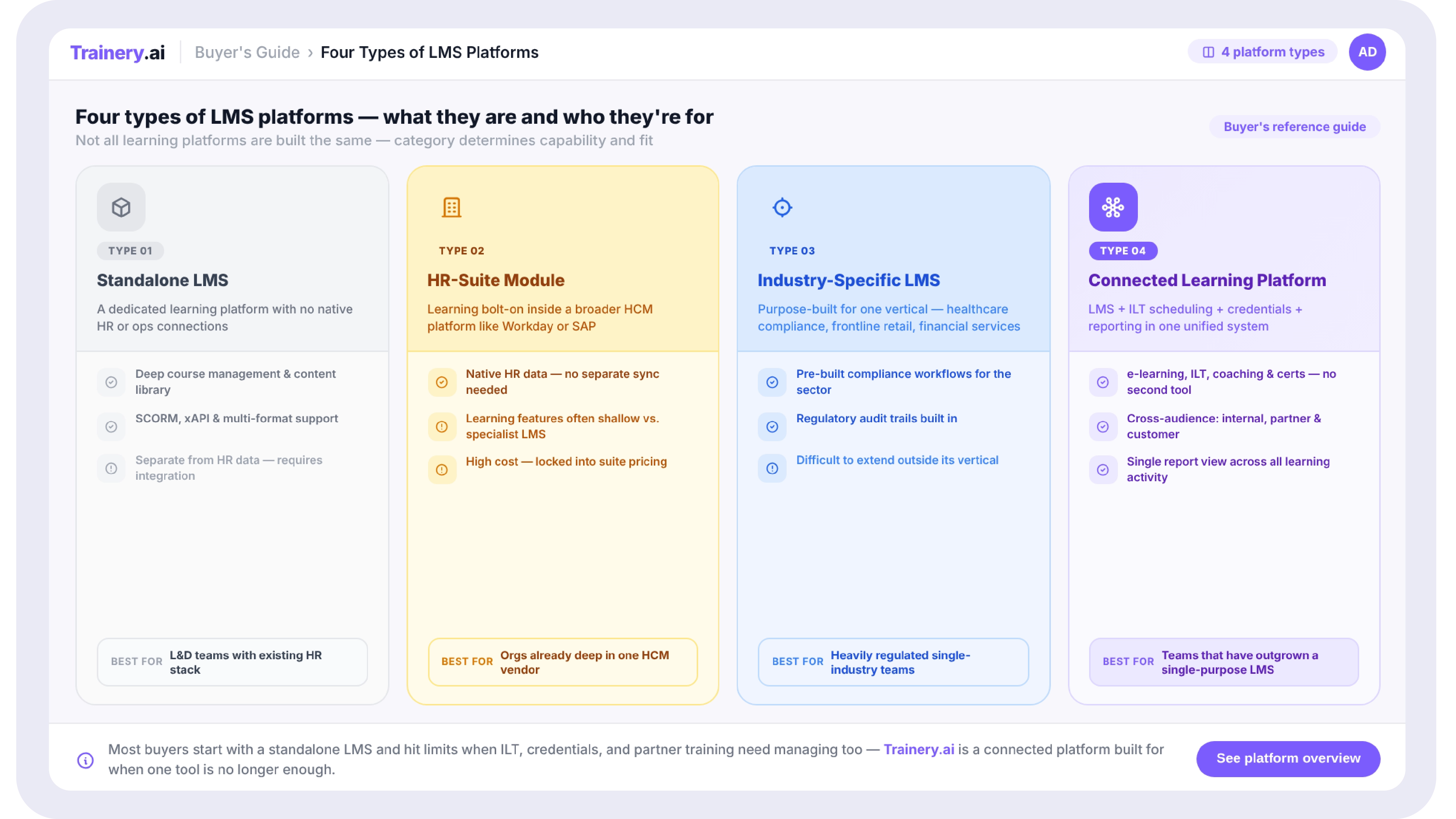Click check icon beside SCORM, xAPI support
Screen dimensions: 1456x819
[111, 427]
